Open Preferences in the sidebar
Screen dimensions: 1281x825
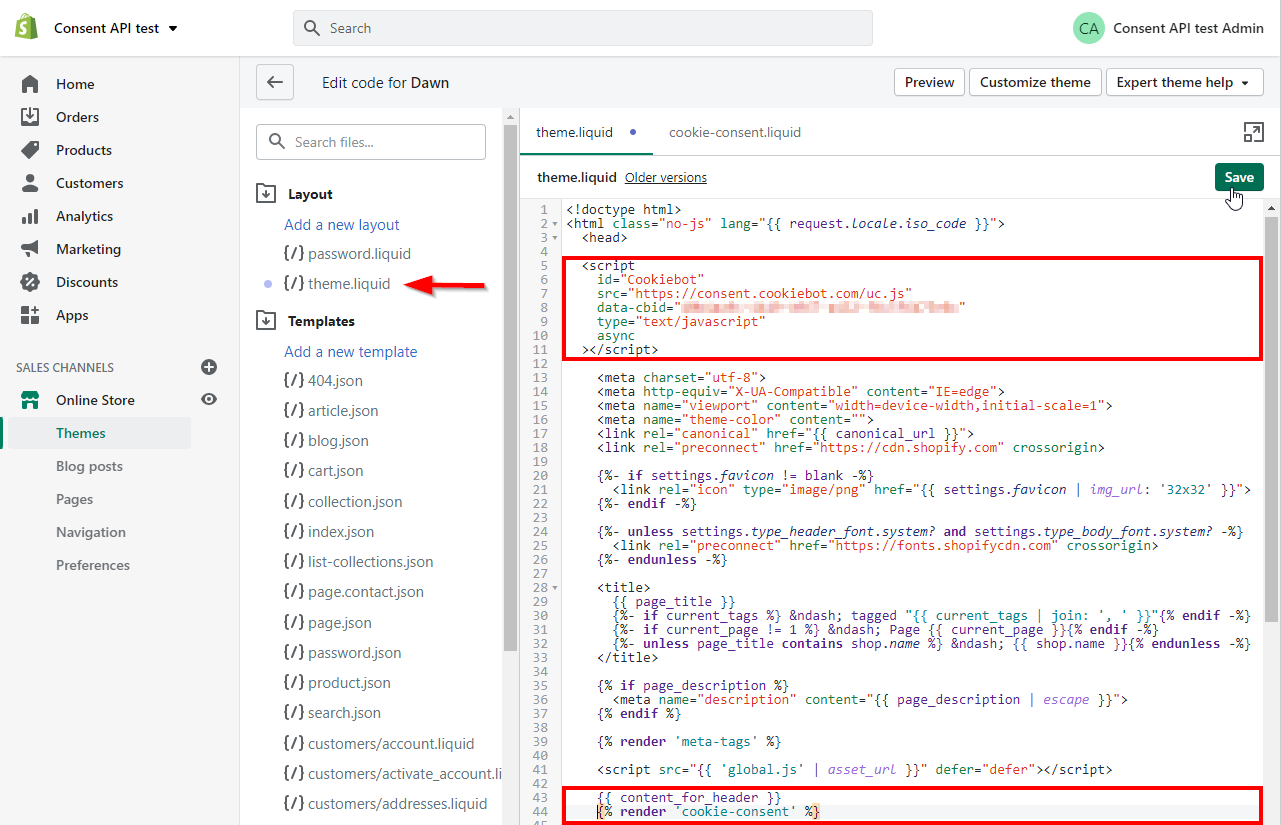click(x=93, y=565)
